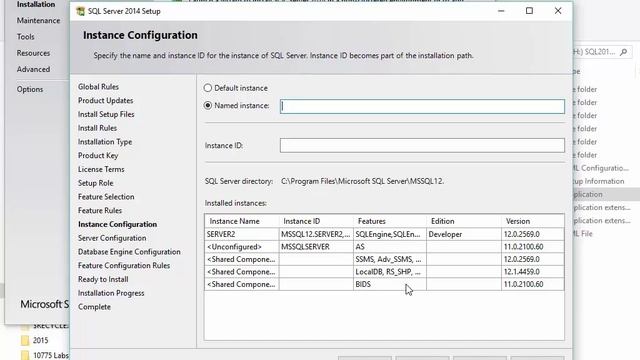Open Tools in Installation Center window
Screen dimensions: 640x360
click(x=25, y=37)
